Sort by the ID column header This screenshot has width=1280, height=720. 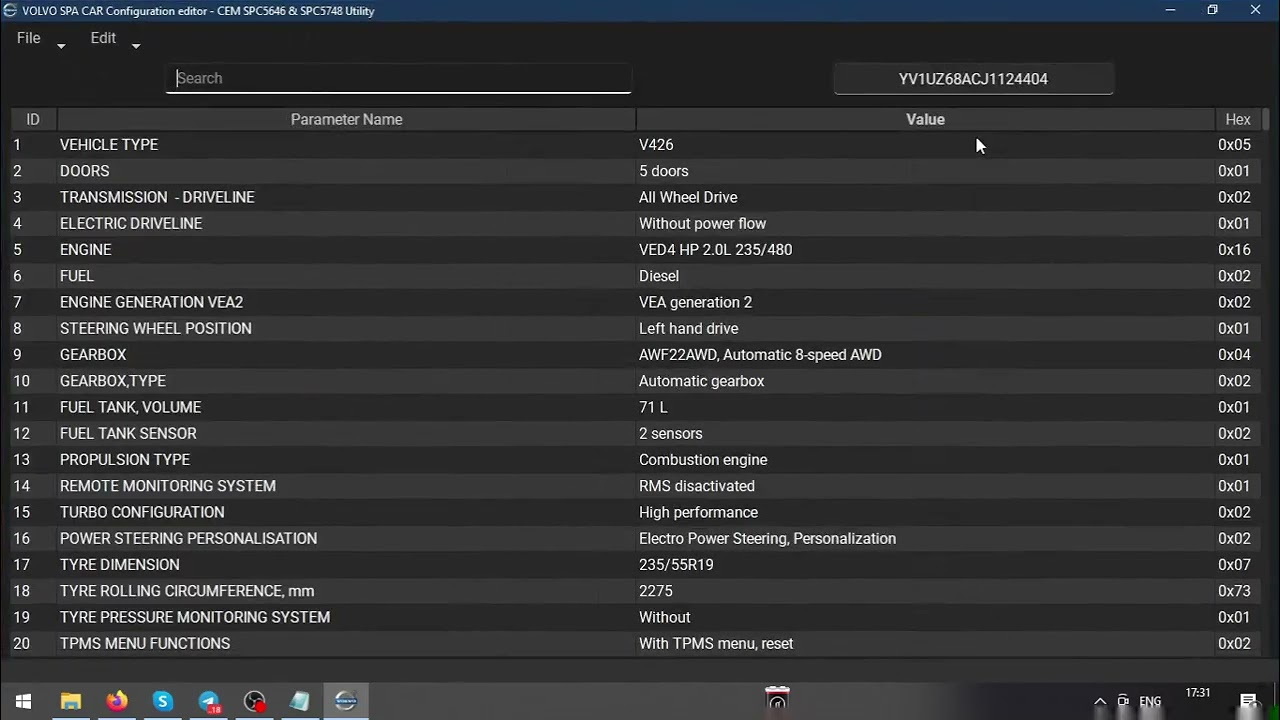pos(33,119)
